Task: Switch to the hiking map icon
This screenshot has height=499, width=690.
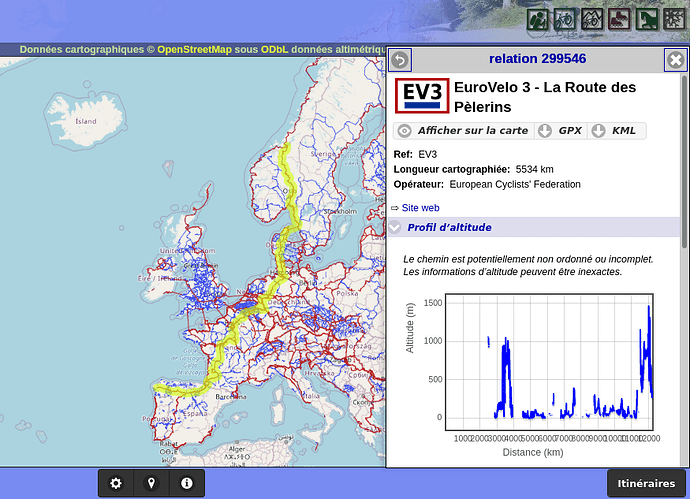Action: (x=537, y=19)
